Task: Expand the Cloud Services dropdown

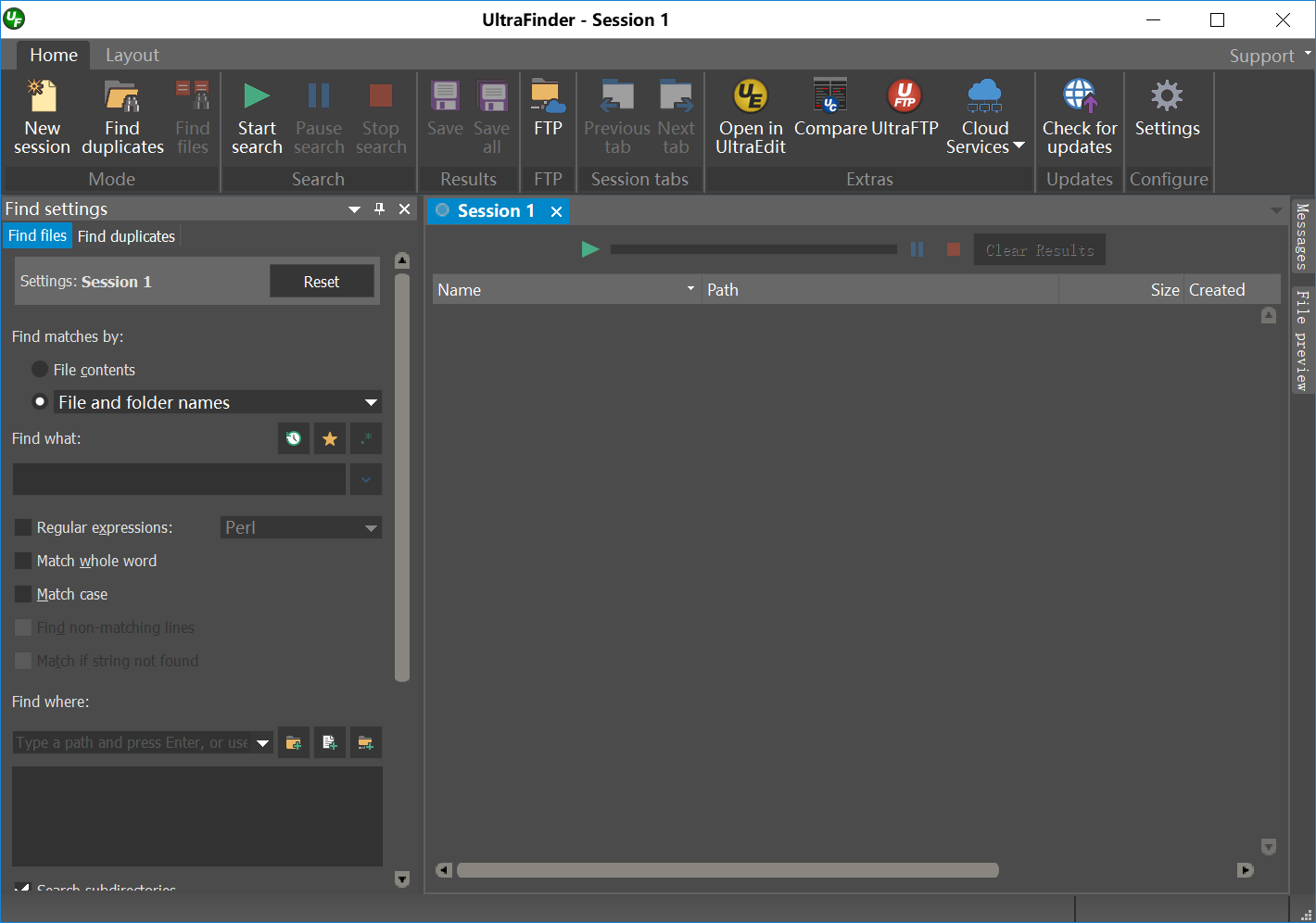Action: (984, 117)
